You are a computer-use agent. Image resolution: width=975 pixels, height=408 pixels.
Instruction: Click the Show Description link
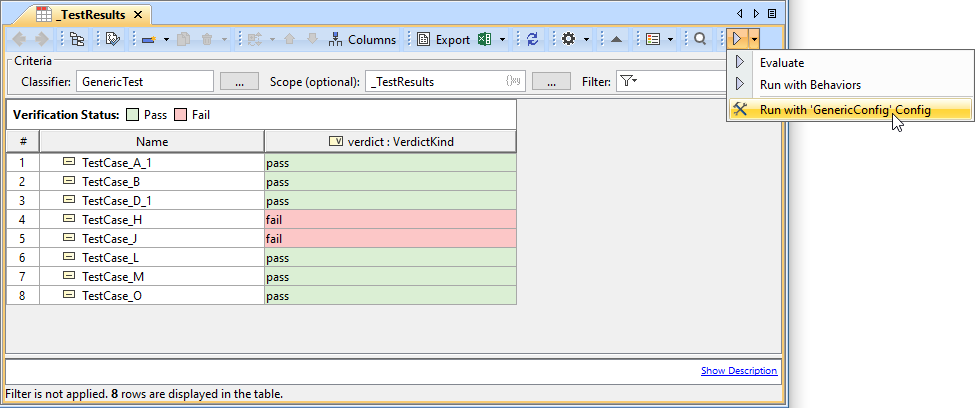tap(738, 371)
